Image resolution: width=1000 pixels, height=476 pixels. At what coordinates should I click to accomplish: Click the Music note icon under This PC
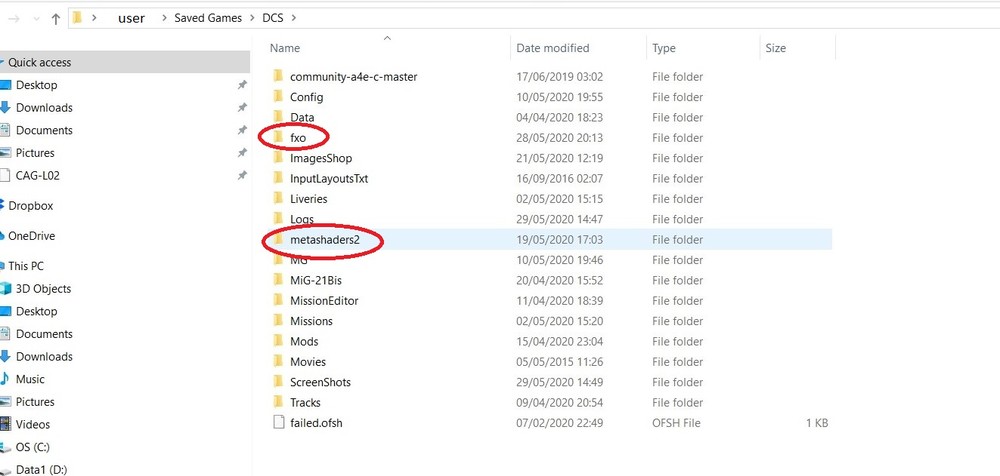(x=5, y=379)
